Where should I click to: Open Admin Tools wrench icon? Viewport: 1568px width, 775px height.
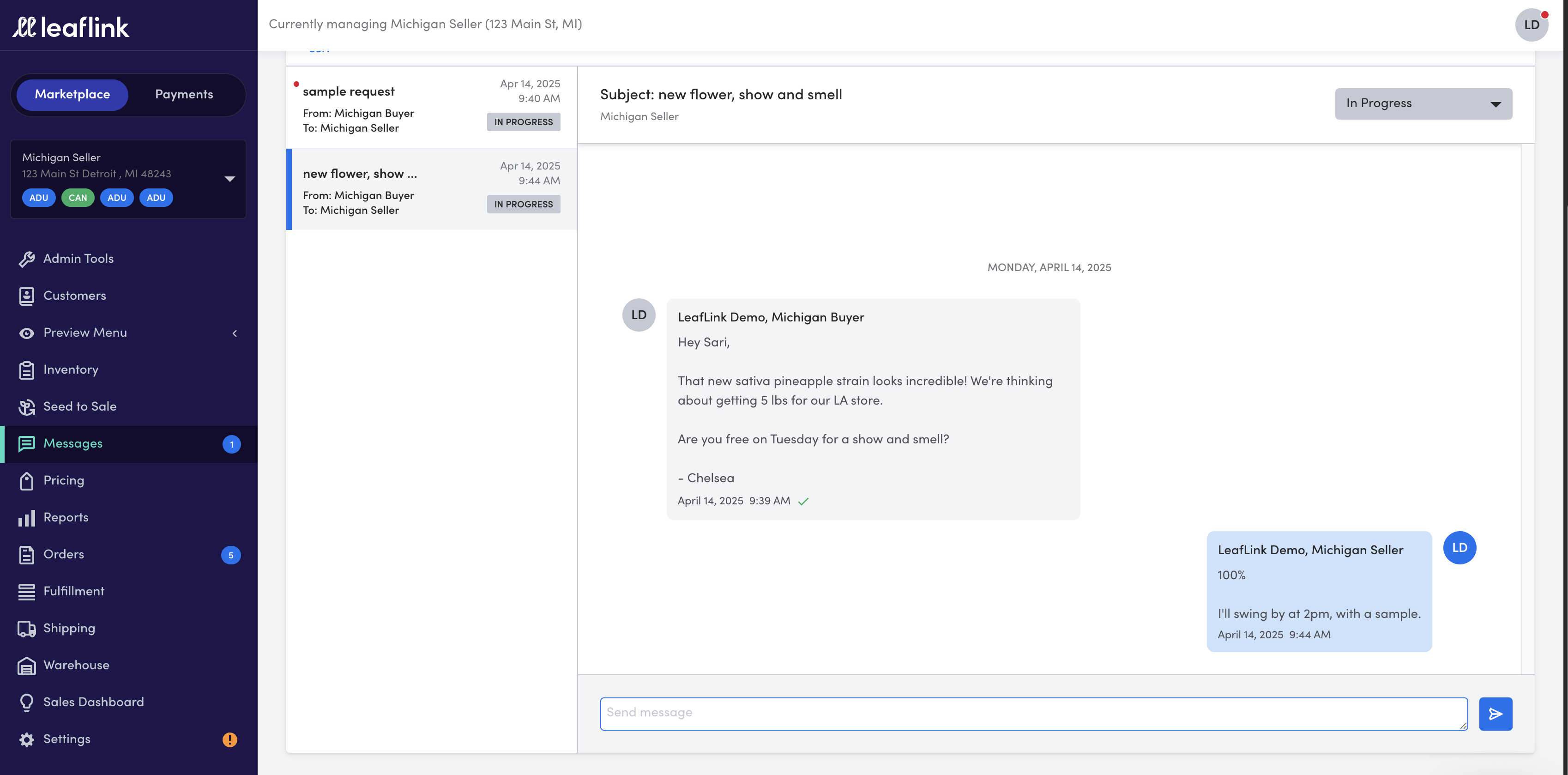(27, 260)
